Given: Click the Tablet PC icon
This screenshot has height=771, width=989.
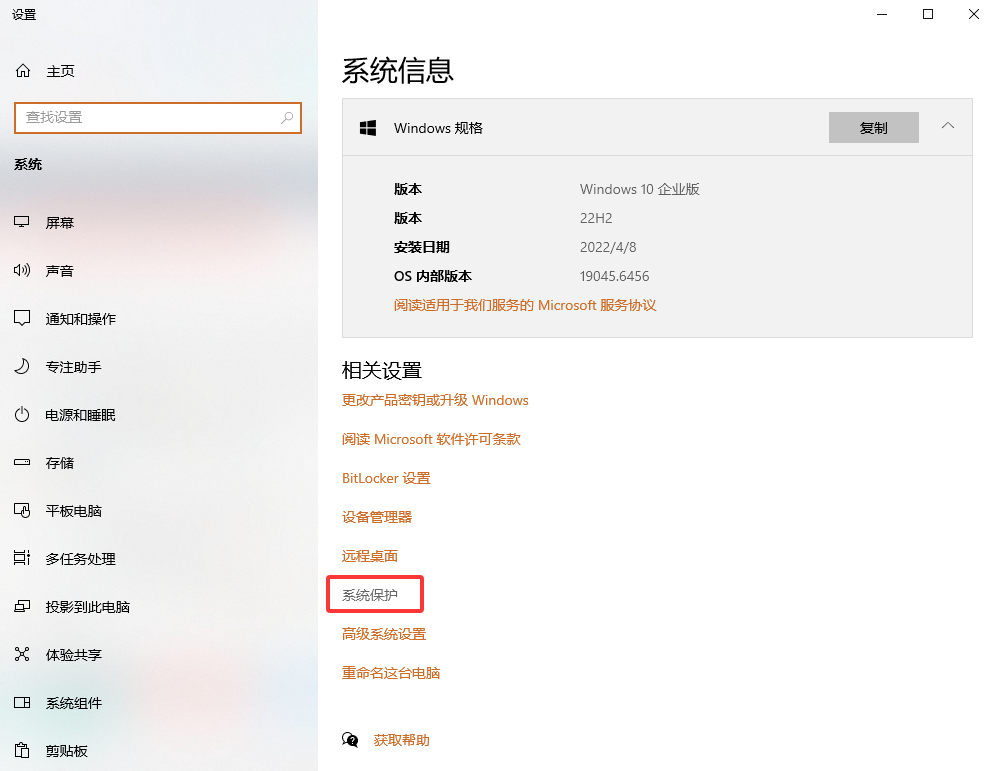Looking at the screenshot, I should pyautogui.click(x=22, y=510).
